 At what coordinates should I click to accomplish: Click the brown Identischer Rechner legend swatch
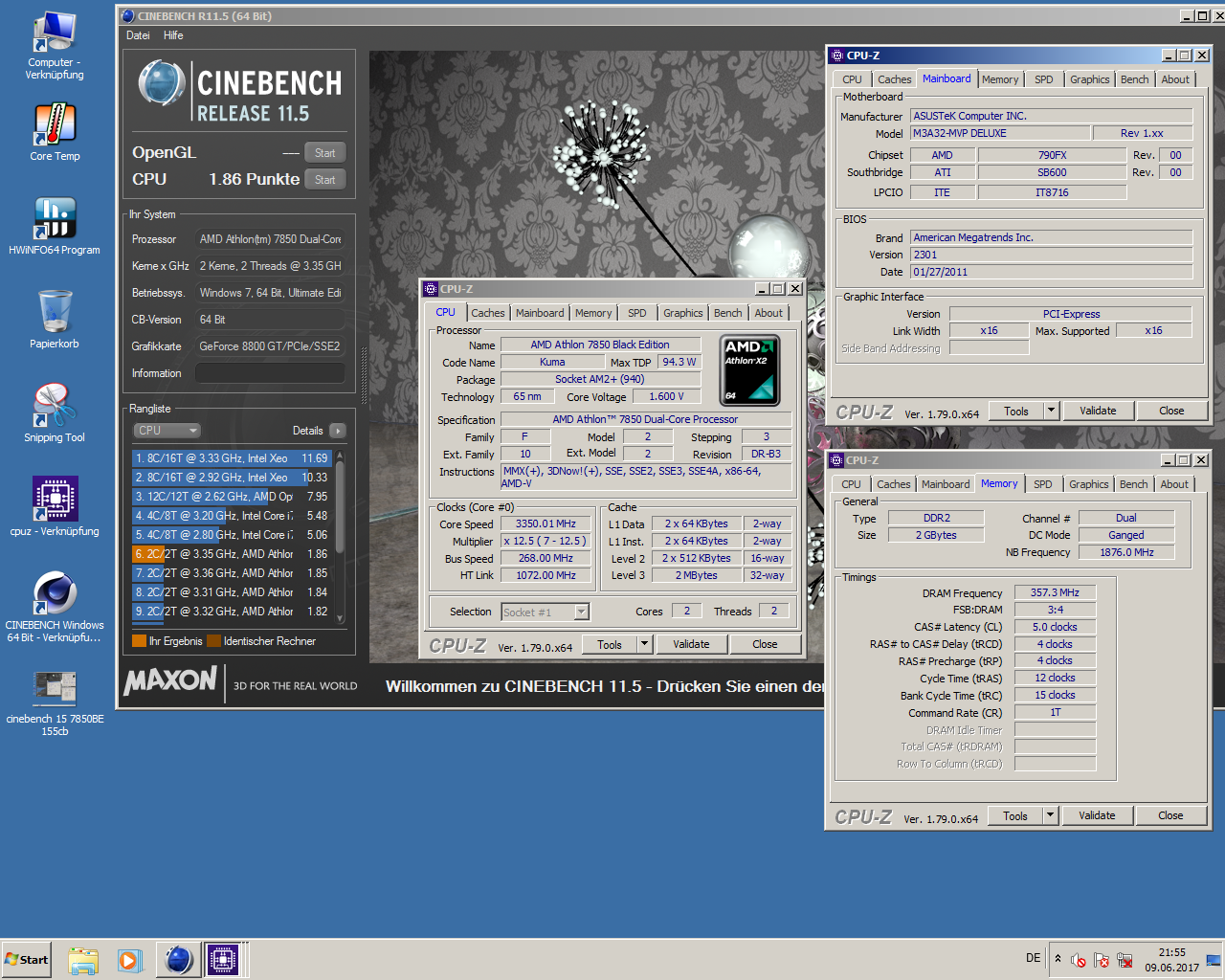tap(213, 641)
